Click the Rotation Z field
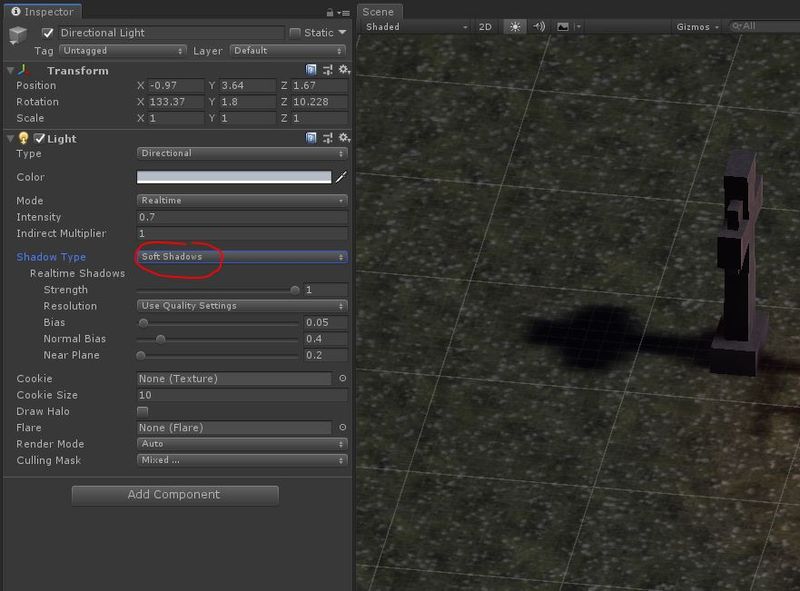 (x=319, y=102)
